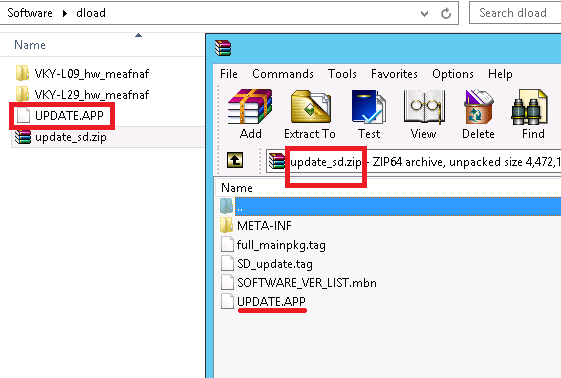
Task: Click the full_mainpkg.tag file icon
Action: pyautogui.click(x=227, y=245)
